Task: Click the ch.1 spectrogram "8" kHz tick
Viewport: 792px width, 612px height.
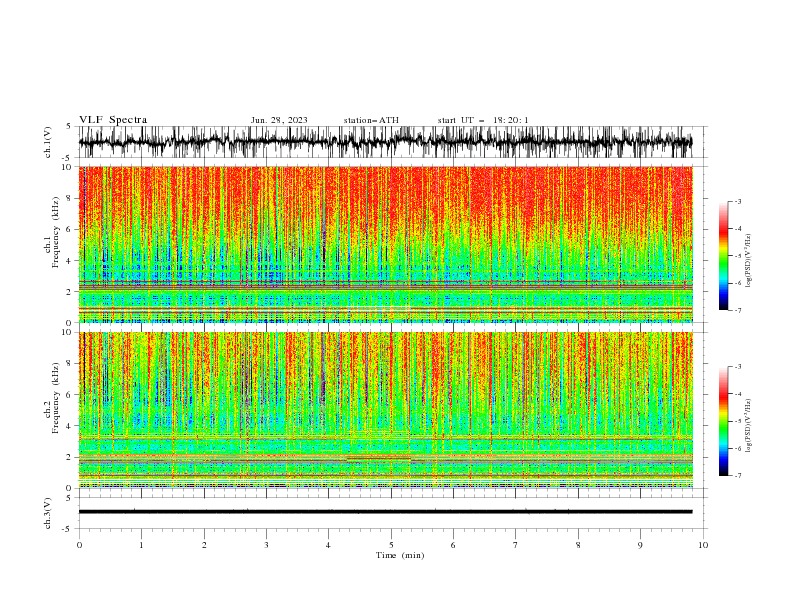Action: 69,198
